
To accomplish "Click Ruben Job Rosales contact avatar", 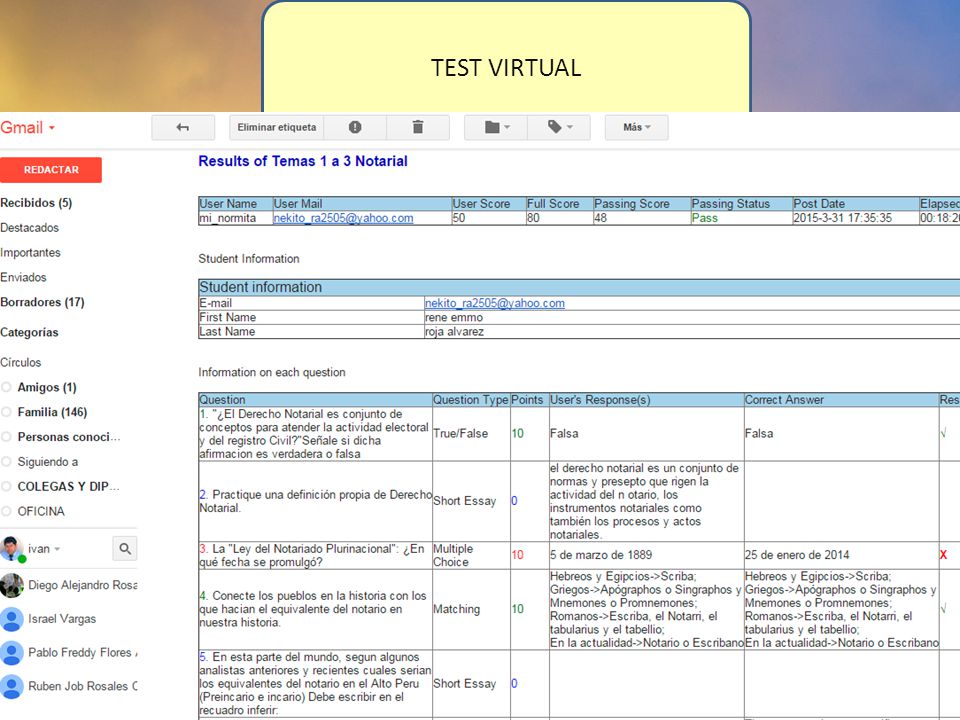I will click(x=12, y=686).
